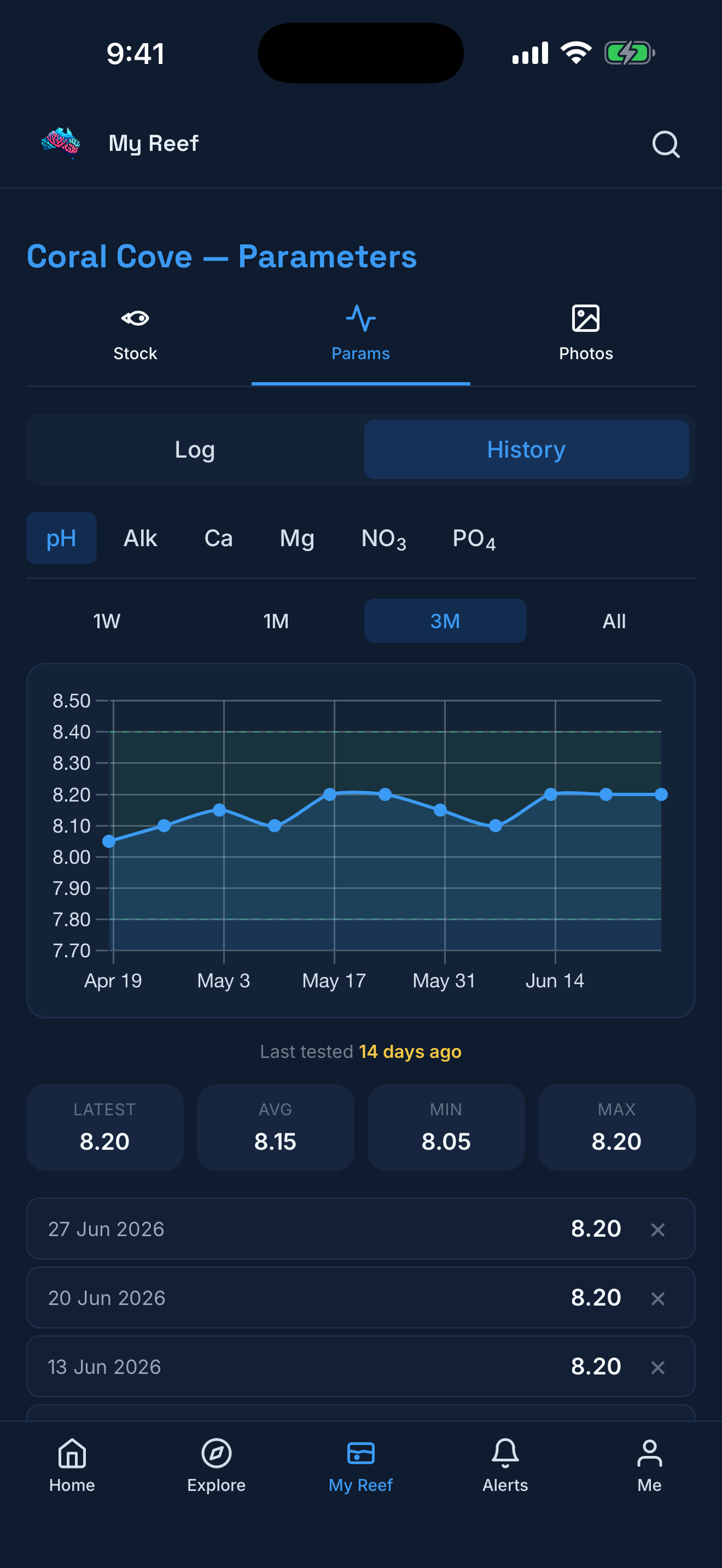
Task: Open the 13 Jun 2026 entry row
Action: coord(360,1366)
